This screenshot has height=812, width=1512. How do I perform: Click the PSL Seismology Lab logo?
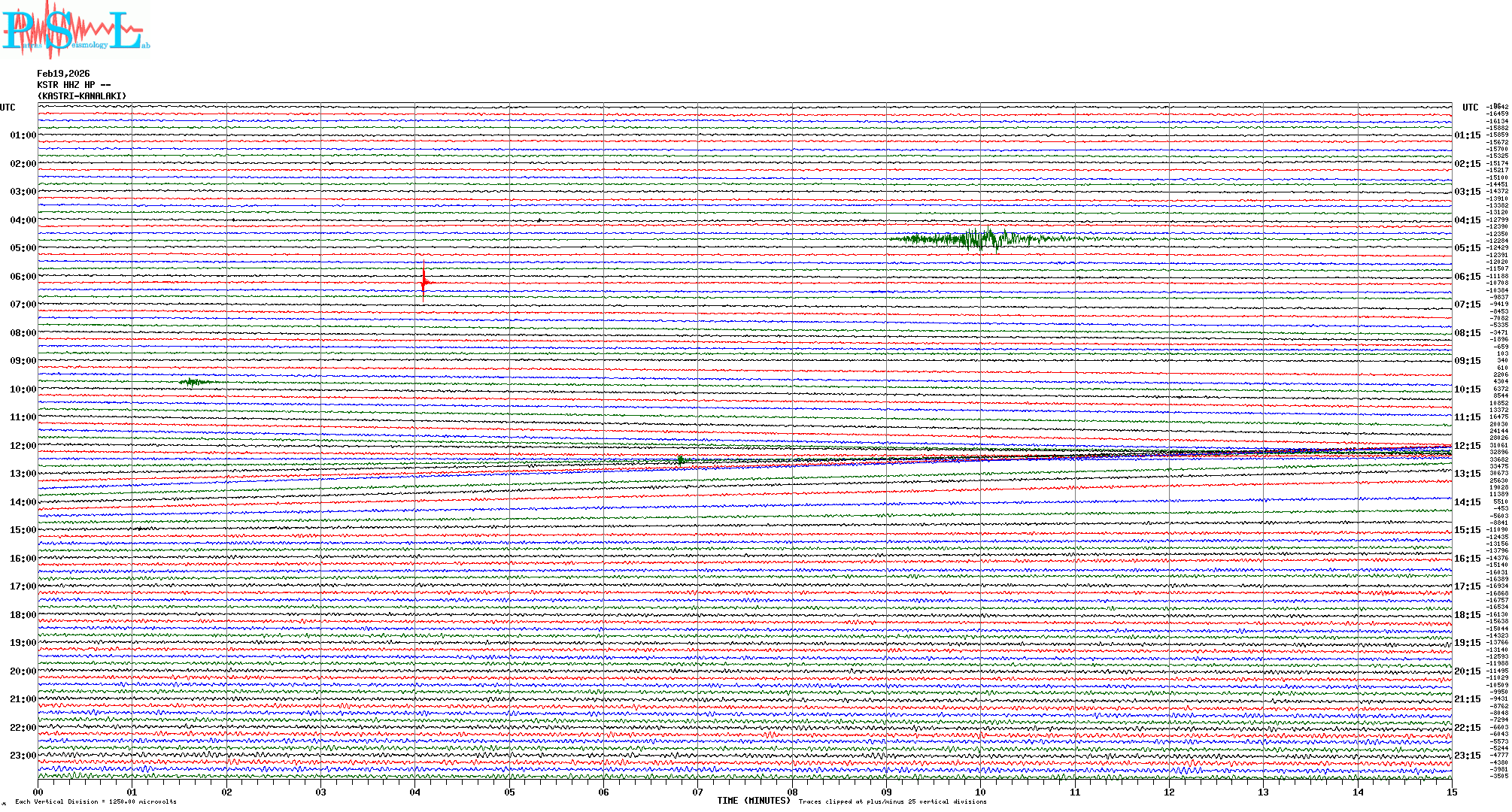pyautogui.click(x=75, y=30)
